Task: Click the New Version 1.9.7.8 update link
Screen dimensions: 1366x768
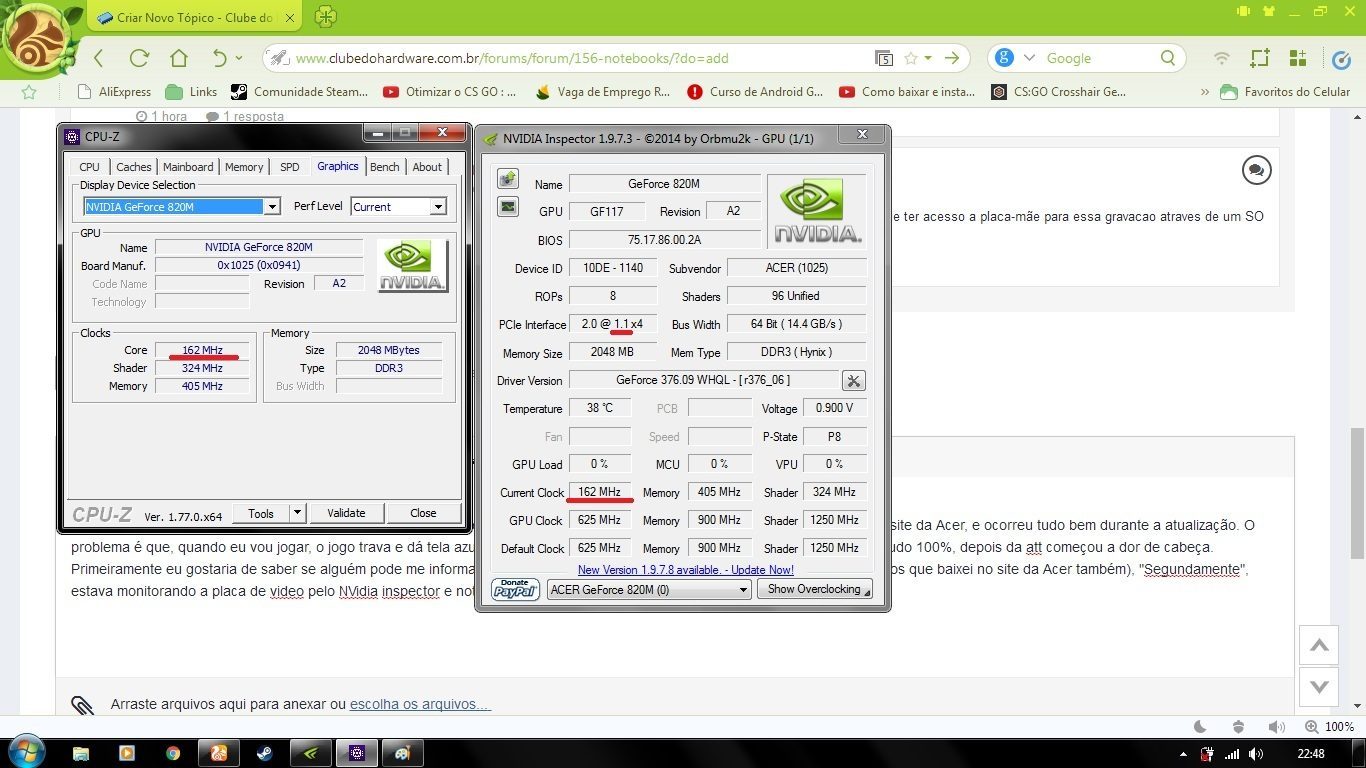Action: [x=686, y=570]
